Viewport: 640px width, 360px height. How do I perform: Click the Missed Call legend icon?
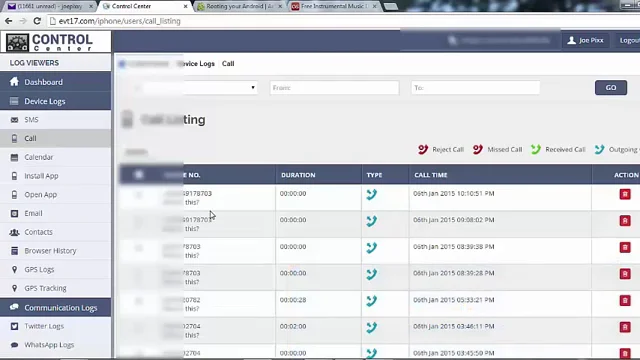(x=478, y=149)
